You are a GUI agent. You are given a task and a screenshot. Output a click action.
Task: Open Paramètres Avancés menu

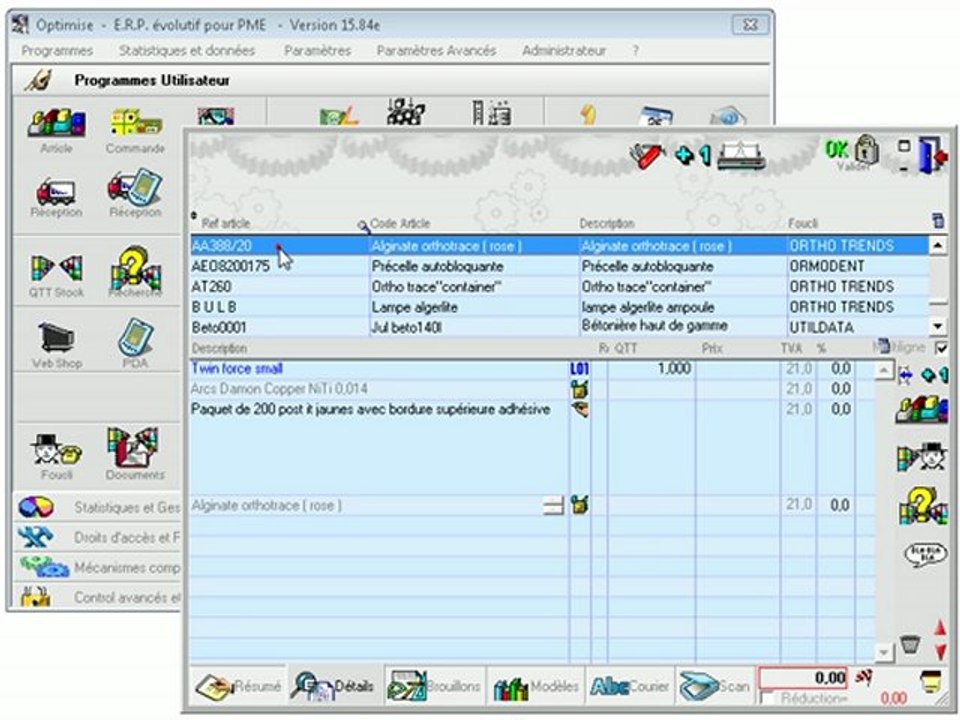point(436,51)
